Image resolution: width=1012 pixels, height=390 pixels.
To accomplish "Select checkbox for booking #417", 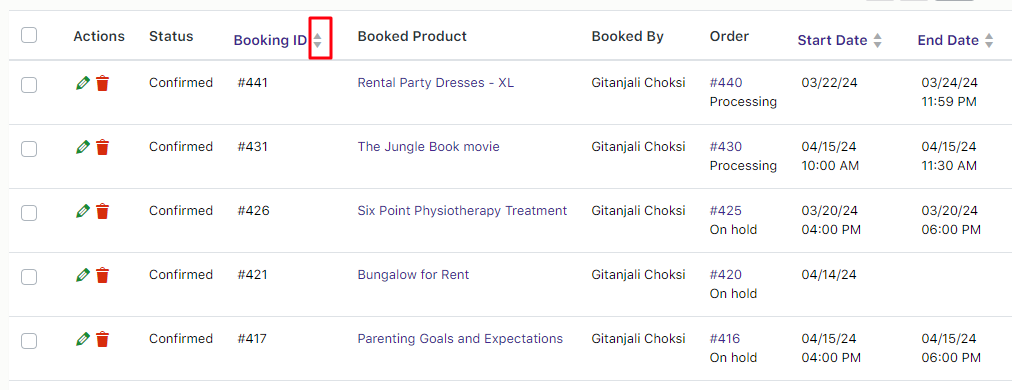I will (29, 341).
